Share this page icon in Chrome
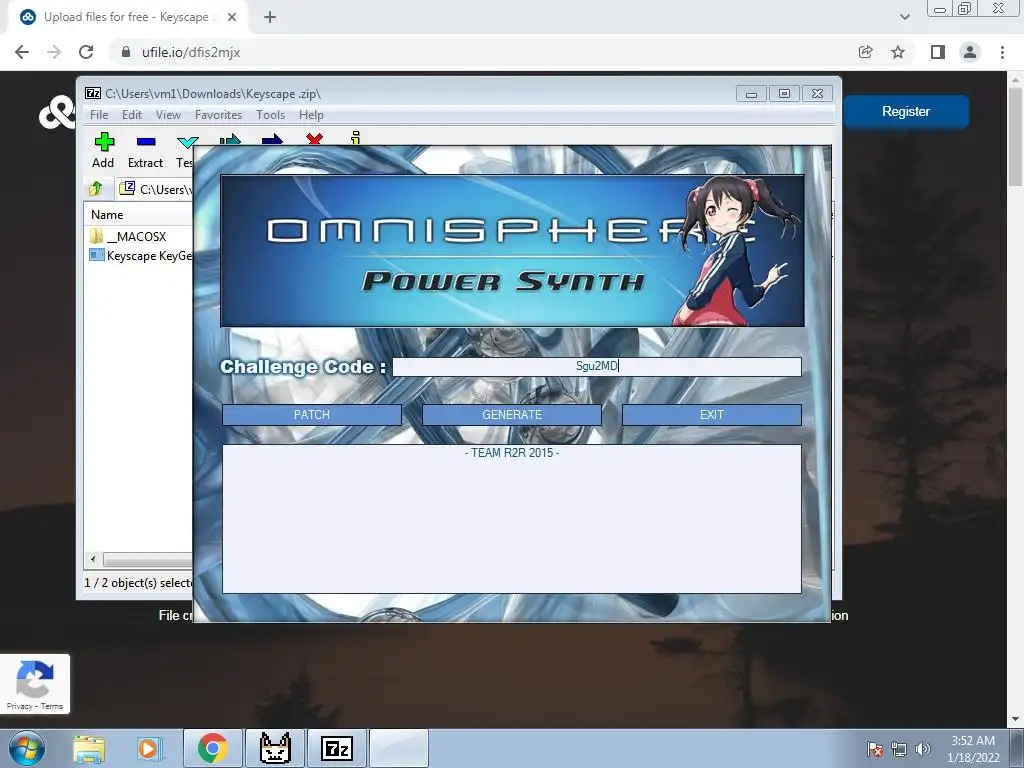Screen dimensions: 1024x768 coord(865,52)
